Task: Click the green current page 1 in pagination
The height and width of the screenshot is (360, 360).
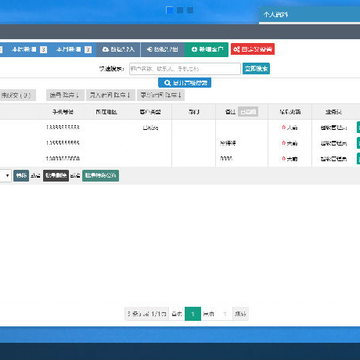Action: [193, 314]
